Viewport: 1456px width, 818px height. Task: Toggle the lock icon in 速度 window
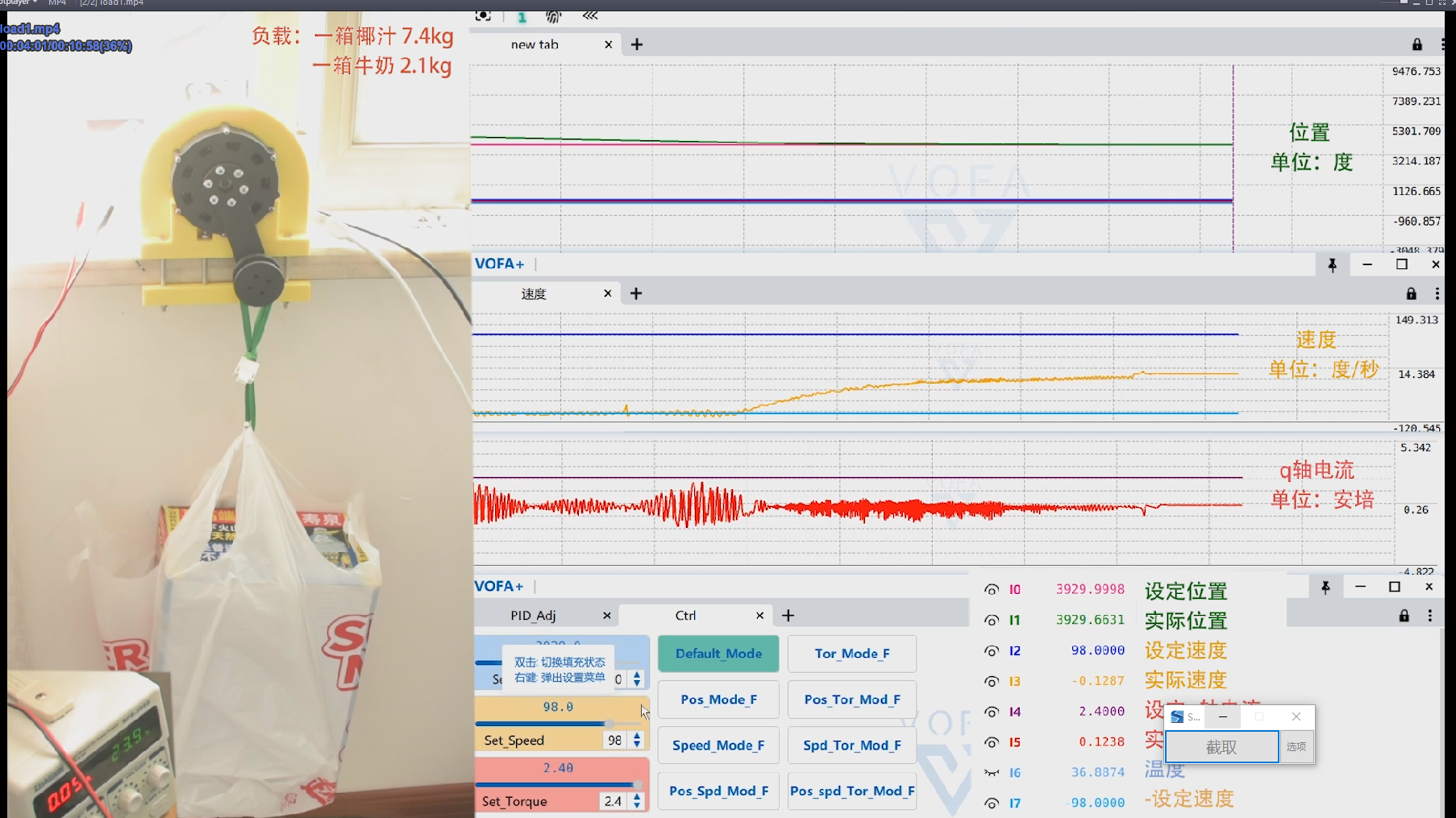(1411, 293)
